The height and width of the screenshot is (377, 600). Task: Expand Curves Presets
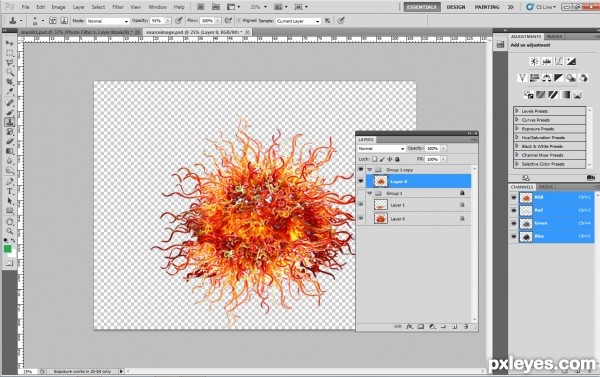click(517, 119)
